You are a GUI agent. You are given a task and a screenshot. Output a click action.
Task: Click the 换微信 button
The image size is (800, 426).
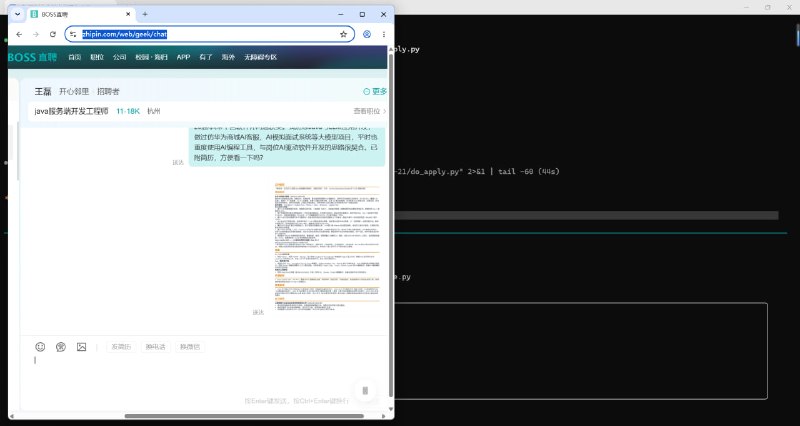190,347
